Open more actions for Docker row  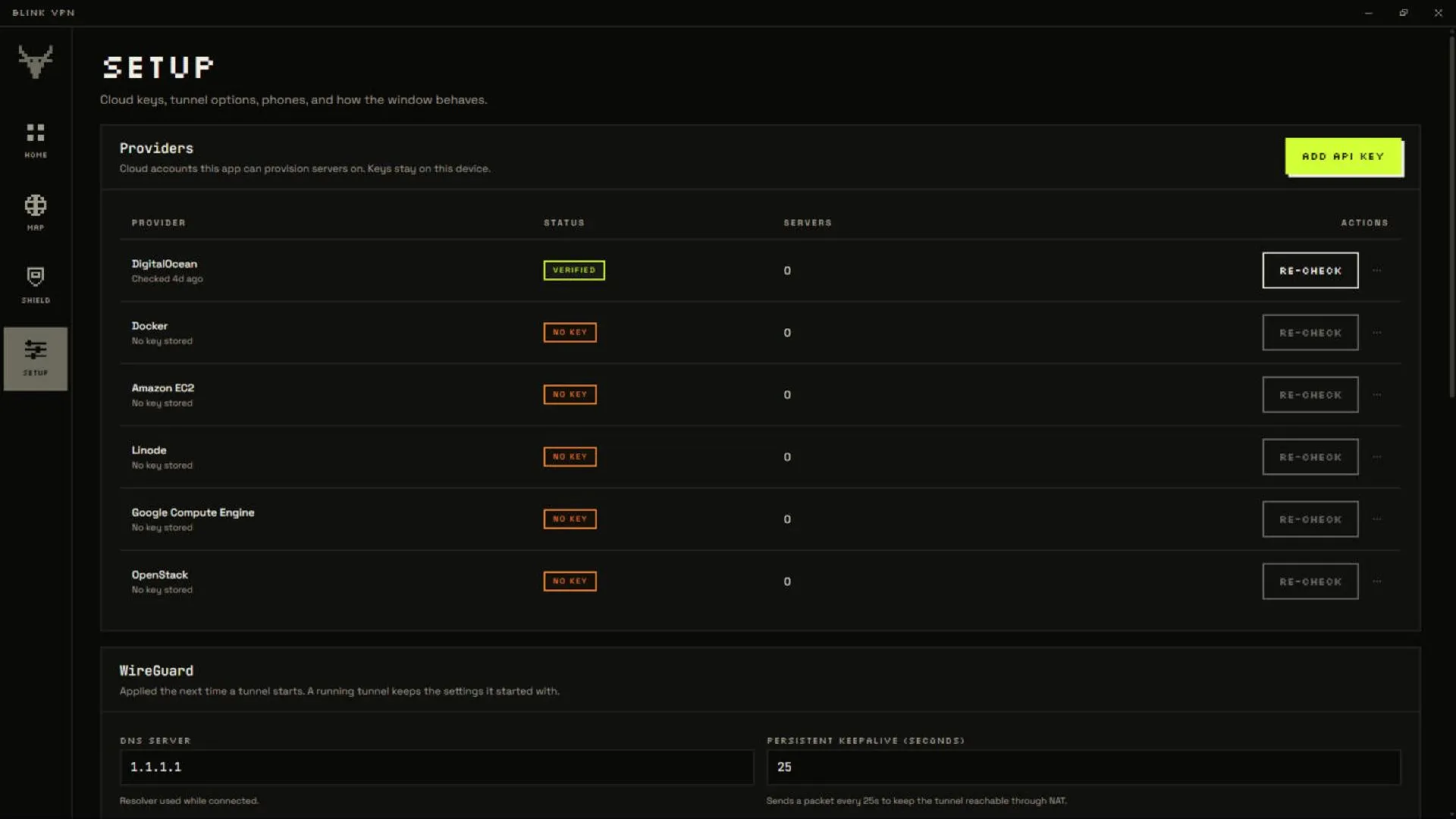point(1377,333)
